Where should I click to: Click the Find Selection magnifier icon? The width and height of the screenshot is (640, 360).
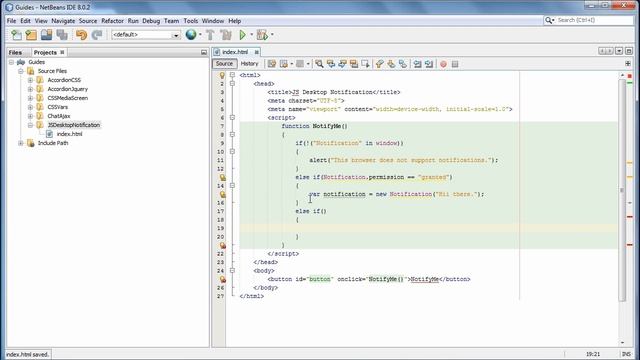tap(319, 64)
